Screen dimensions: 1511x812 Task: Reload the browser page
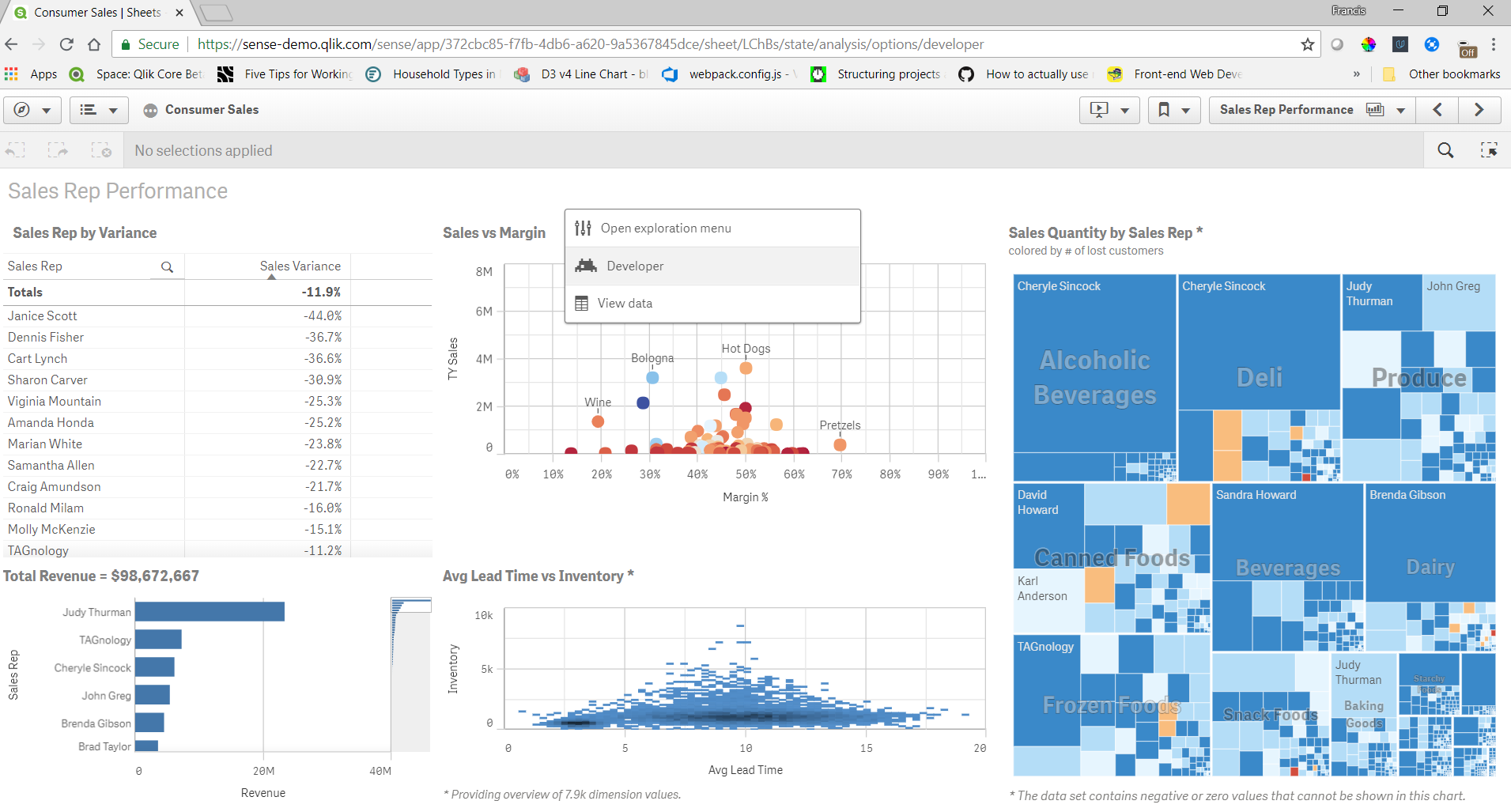(x=66, y=44)
